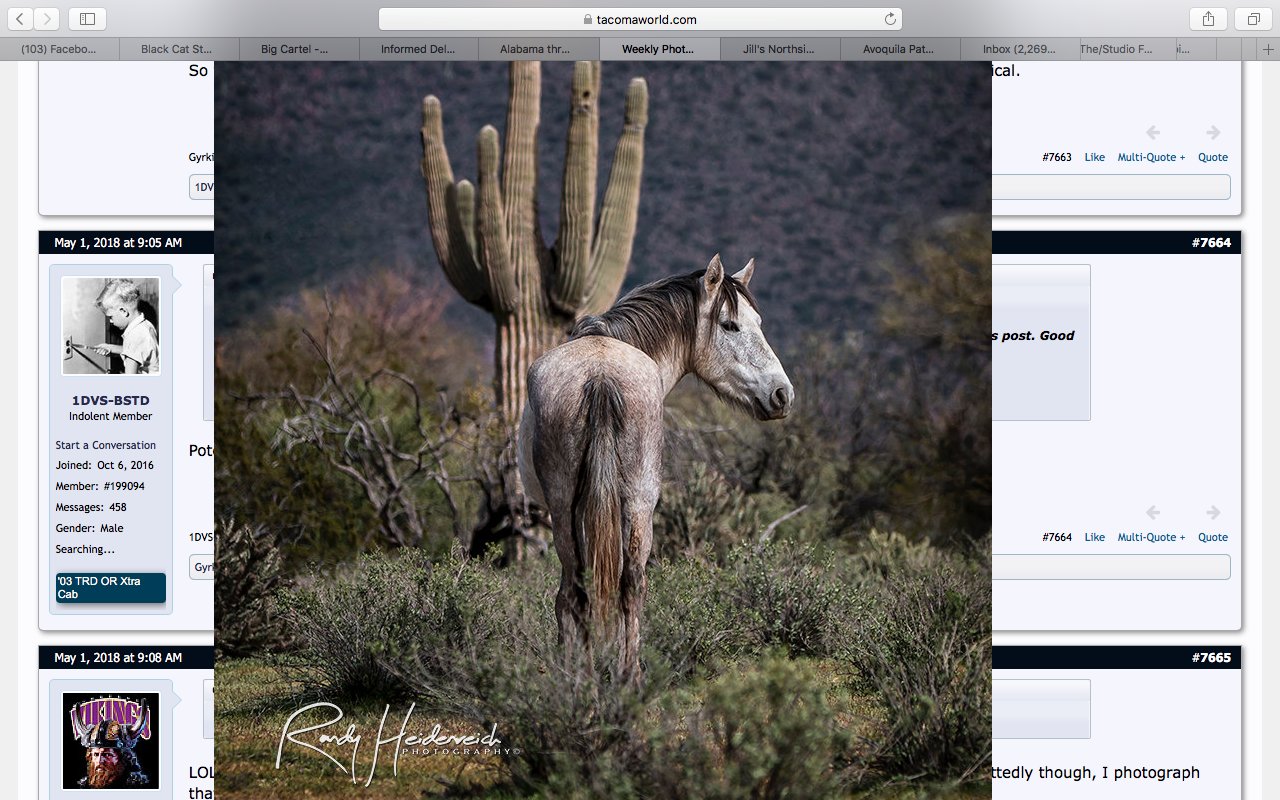Viewport: 1280px width, 800px height.
Task: Show the Safari sidebar
Action: pyautogui.click(x=88, y=19)
